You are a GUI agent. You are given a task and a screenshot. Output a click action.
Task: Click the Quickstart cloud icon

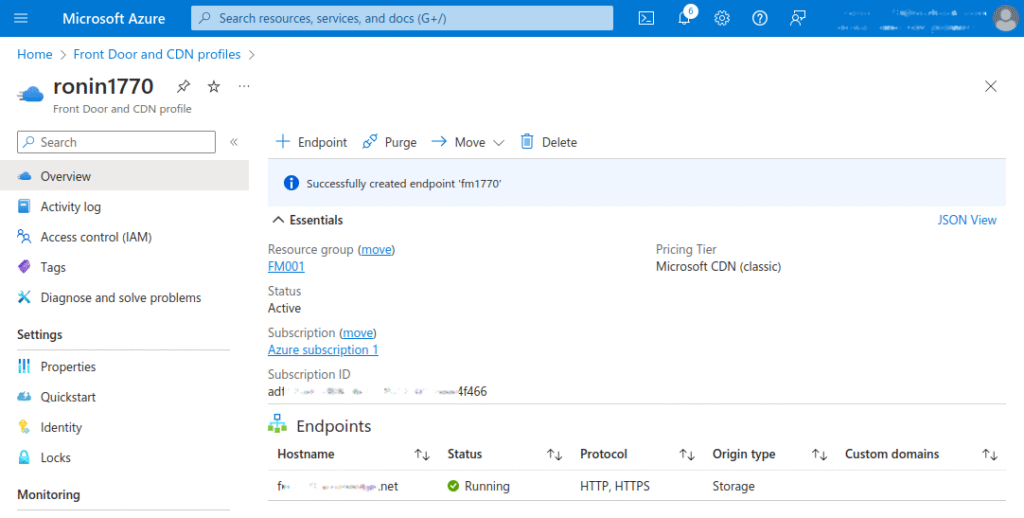click(24, 397)
